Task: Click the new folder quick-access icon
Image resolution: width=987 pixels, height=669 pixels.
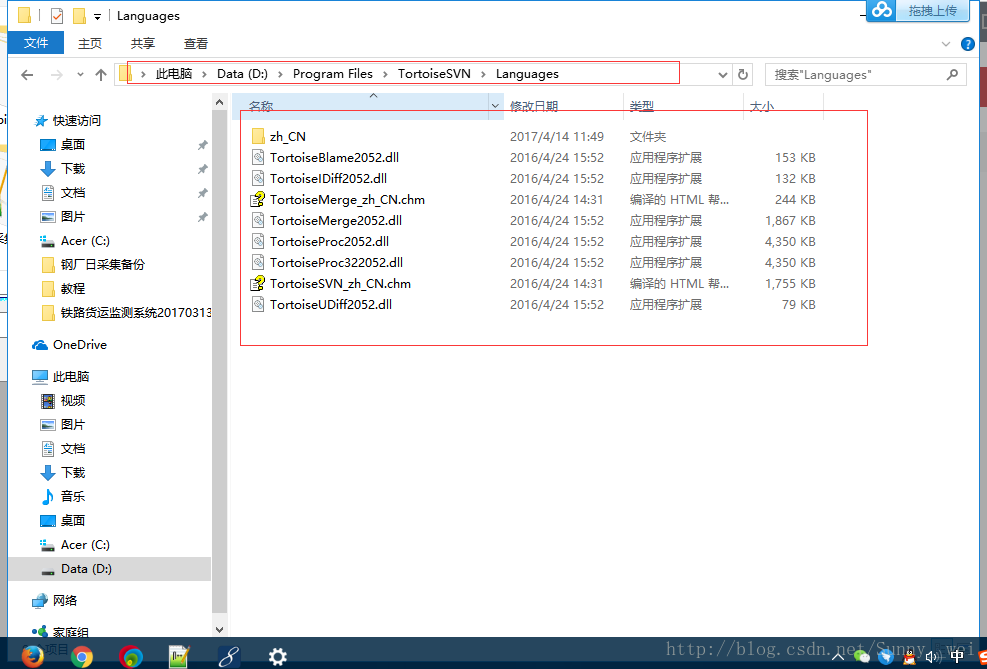Action: (79, 16)
